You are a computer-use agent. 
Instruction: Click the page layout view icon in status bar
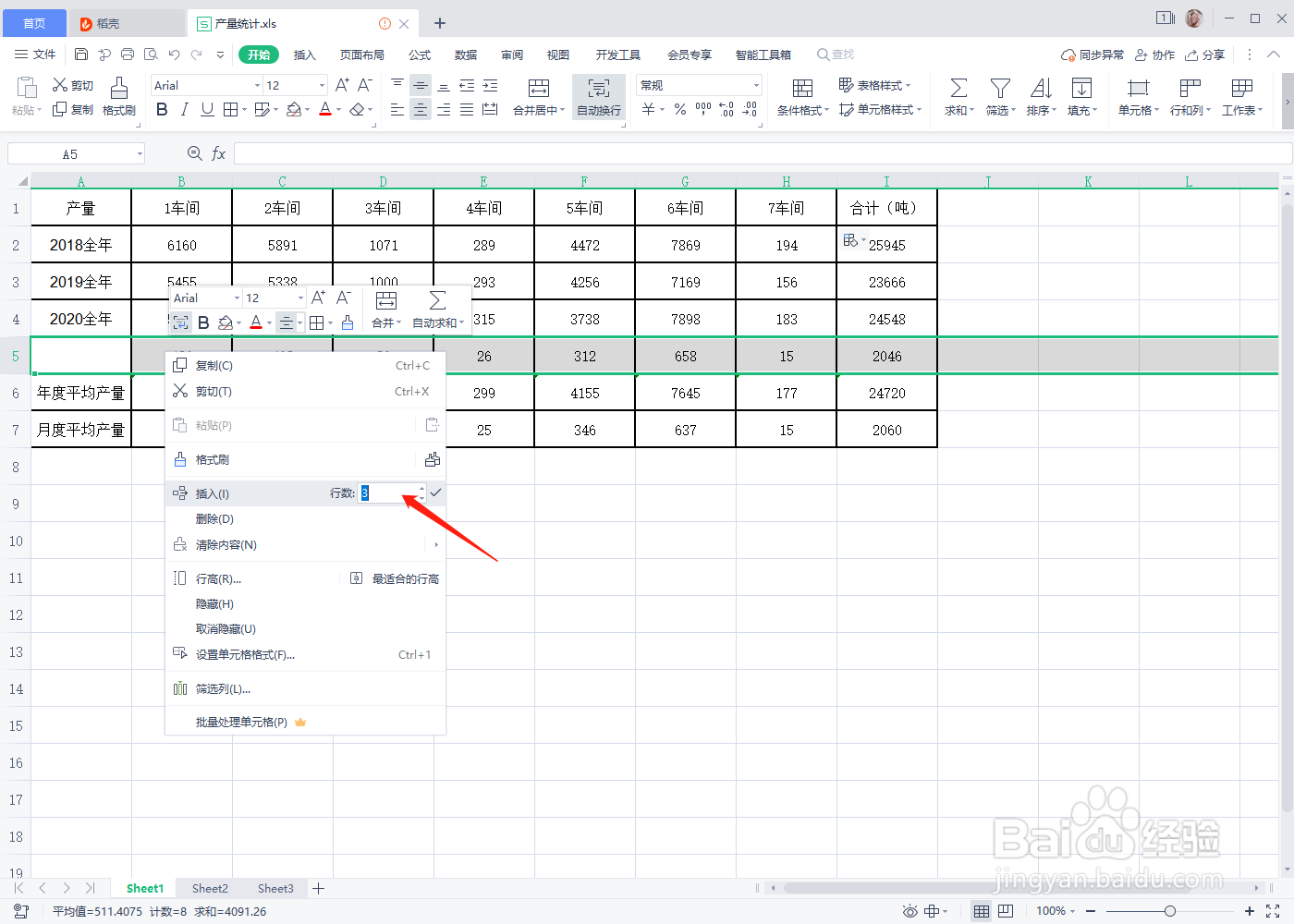(x=1006, y=911)
